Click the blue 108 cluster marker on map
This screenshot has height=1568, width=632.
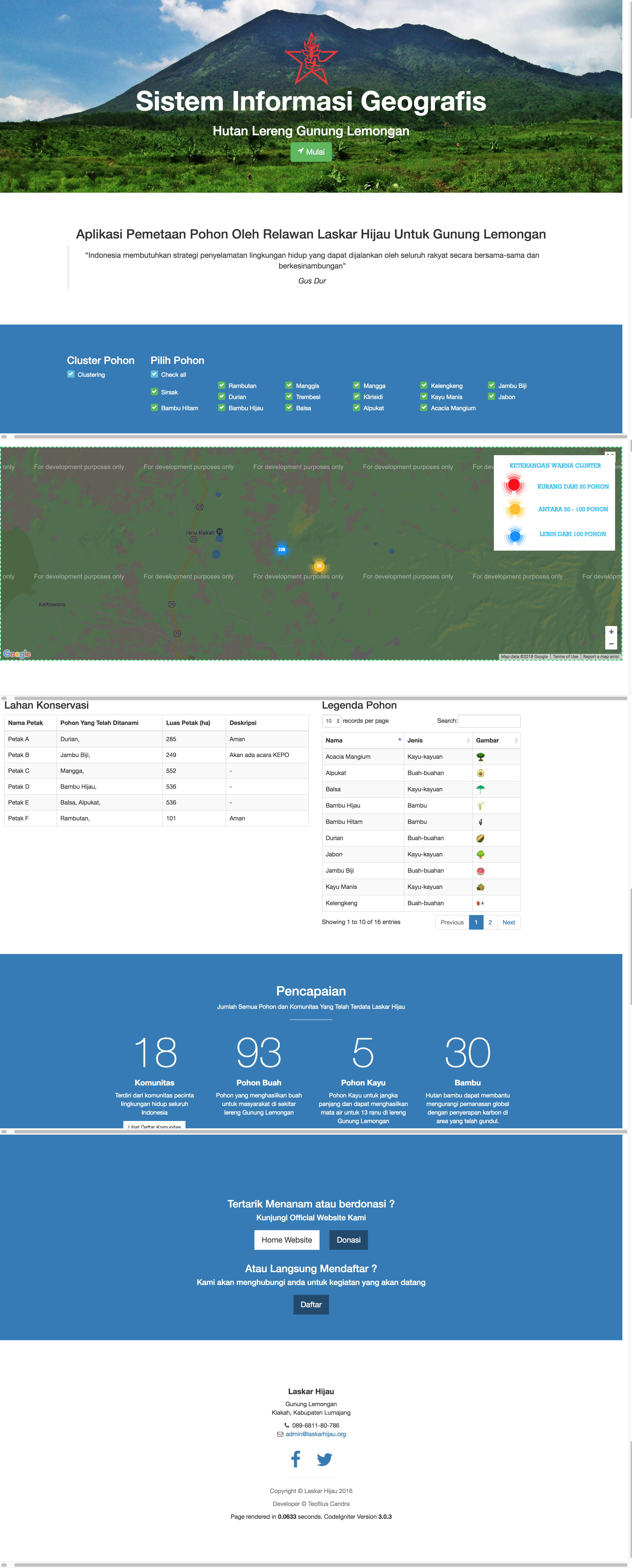(x=281, y=549)
